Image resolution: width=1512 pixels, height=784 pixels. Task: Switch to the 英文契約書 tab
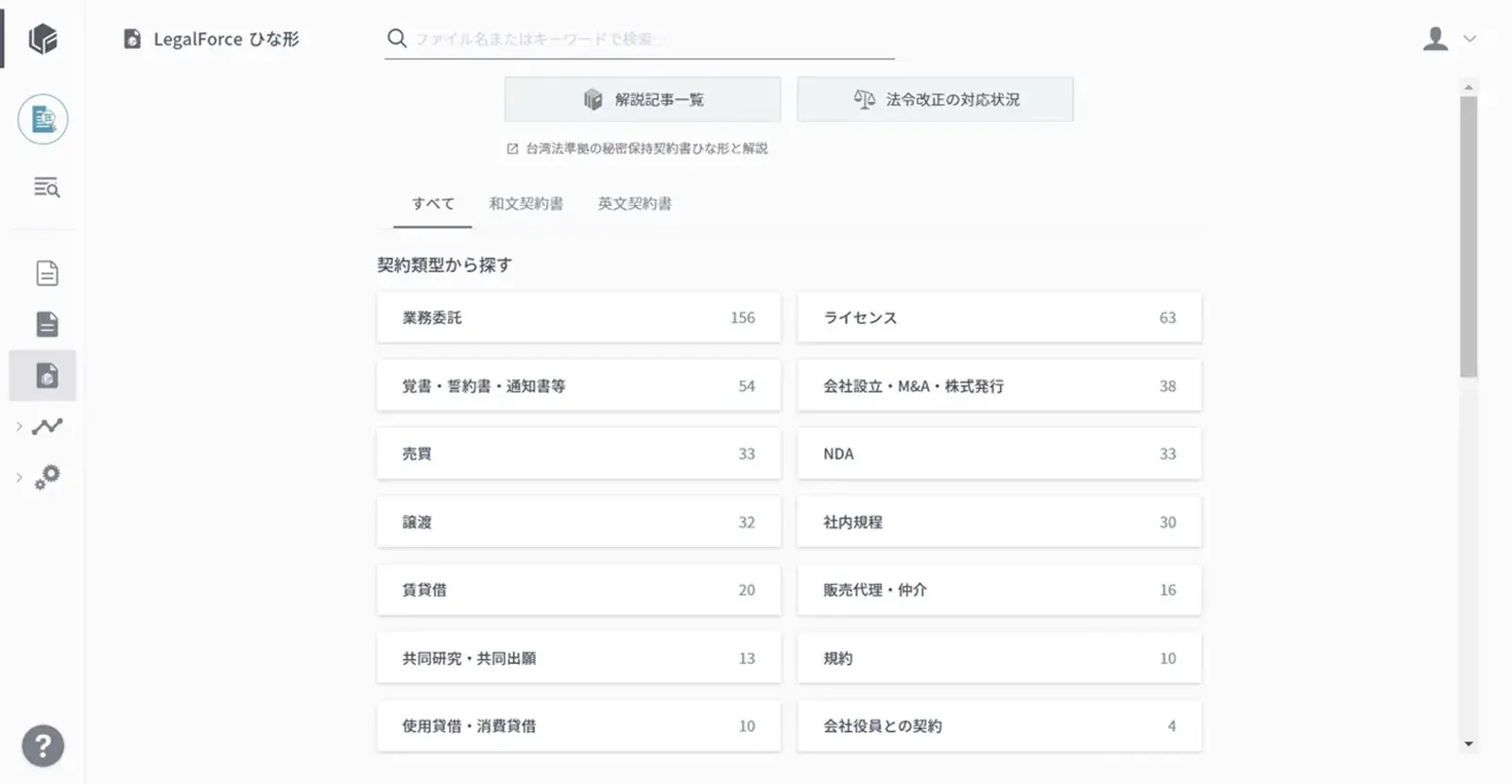click(x=634, y=203)
